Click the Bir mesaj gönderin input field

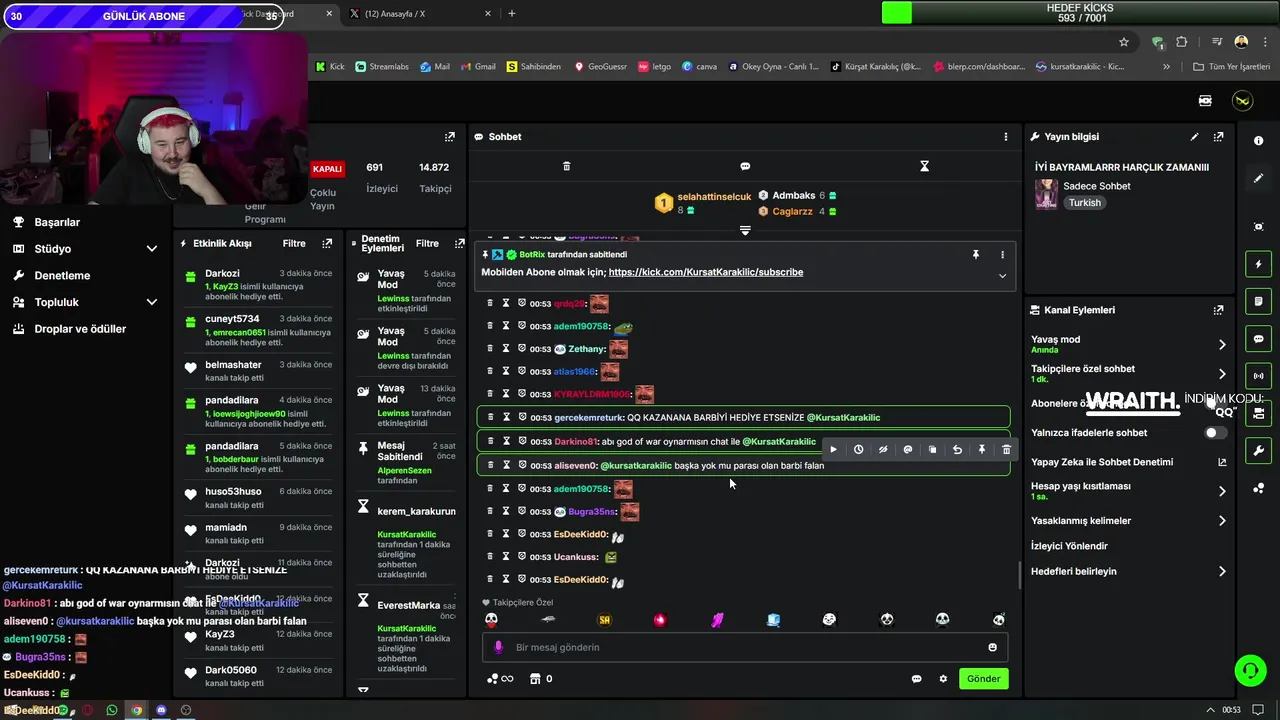point(745,647)
